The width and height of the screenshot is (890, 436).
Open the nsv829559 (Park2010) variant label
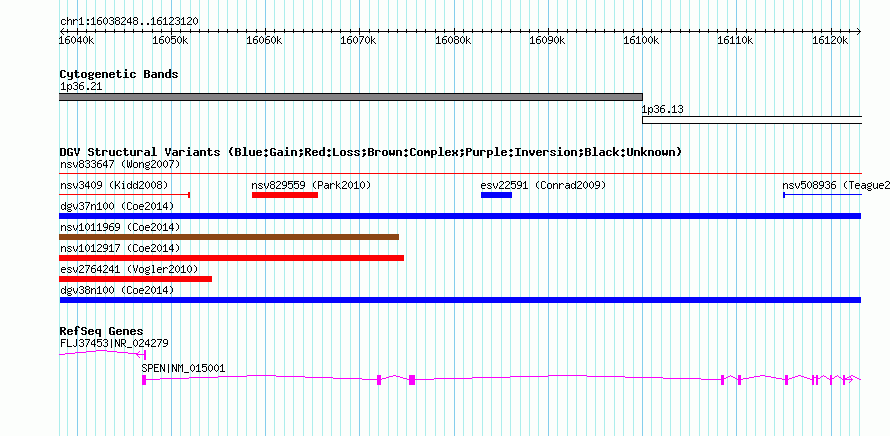(x=311, y=186)
